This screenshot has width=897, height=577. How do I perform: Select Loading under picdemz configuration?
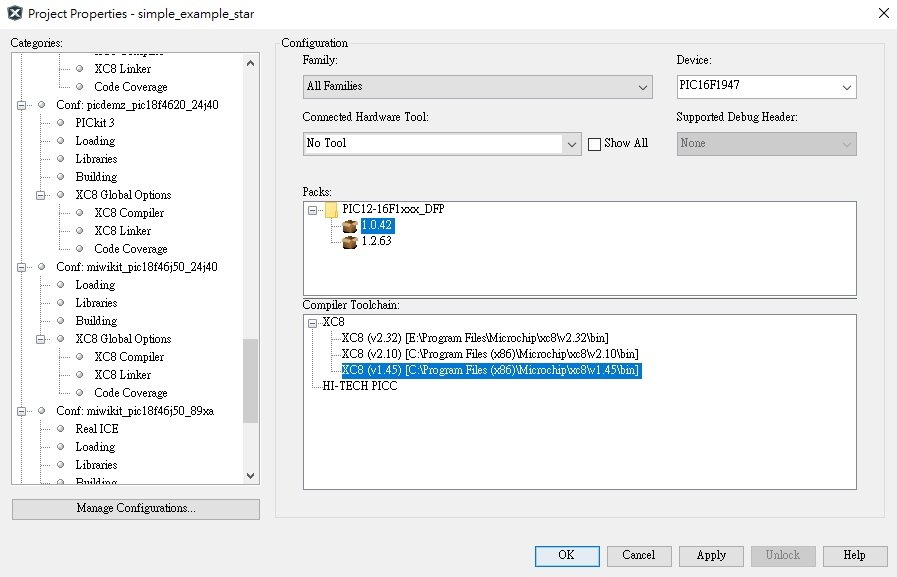(x=95, y=141)
